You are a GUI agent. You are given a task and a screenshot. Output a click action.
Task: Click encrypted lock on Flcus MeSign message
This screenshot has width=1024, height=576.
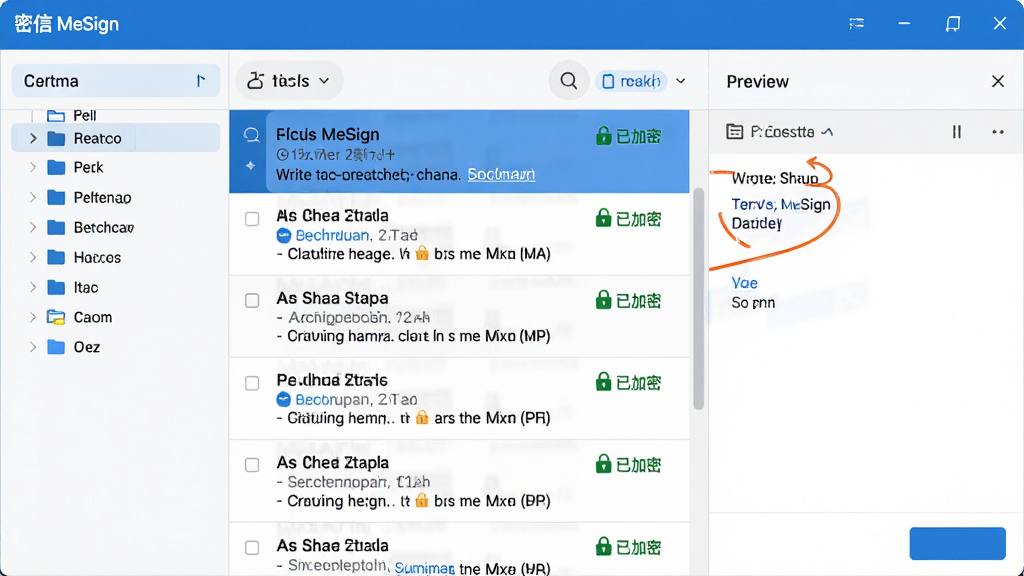click(x=603, y=136)
